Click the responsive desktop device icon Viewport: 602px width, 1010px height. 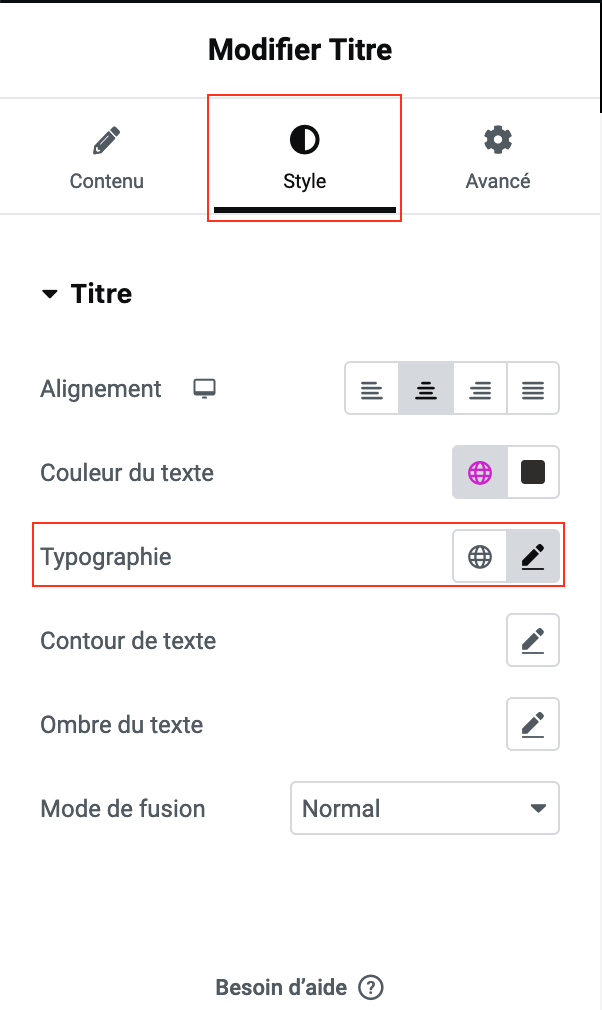(x=205, y=389)
